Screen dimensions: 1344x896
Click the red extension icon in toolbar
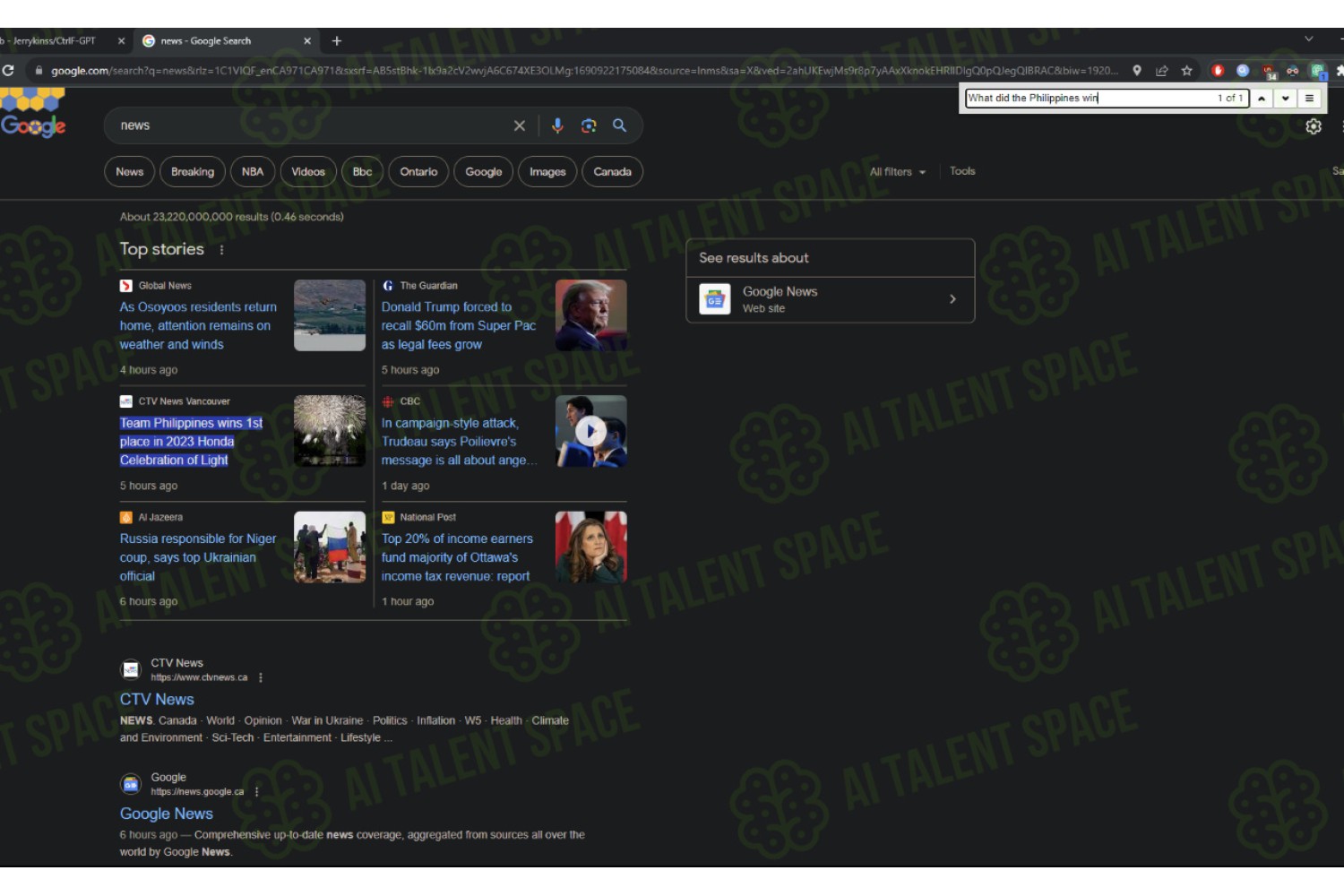click(x=1218, y=71)
